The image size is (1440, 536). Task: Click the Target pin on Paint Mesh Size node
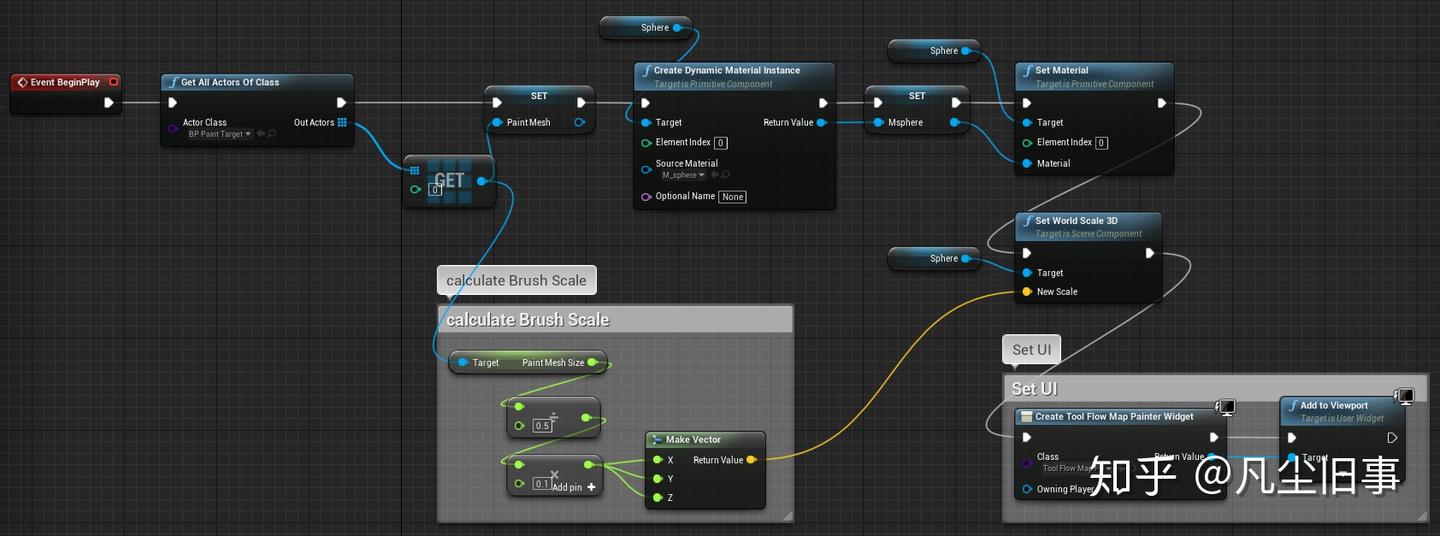[462, 363]
